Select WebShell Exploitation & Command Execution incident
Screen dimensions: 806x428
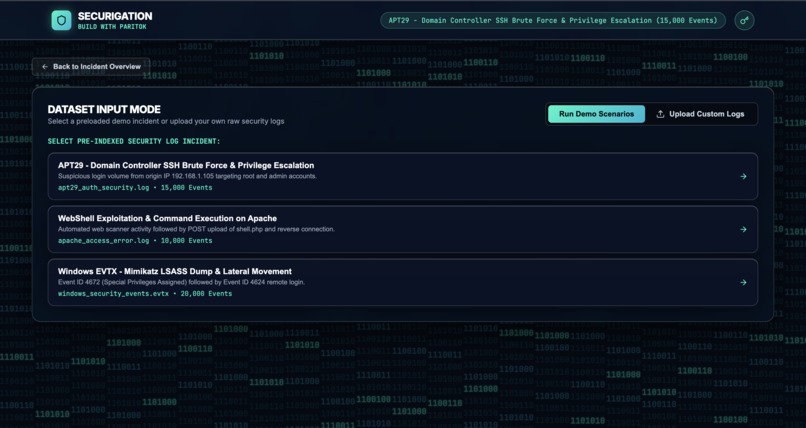click(x=402, y=229)
